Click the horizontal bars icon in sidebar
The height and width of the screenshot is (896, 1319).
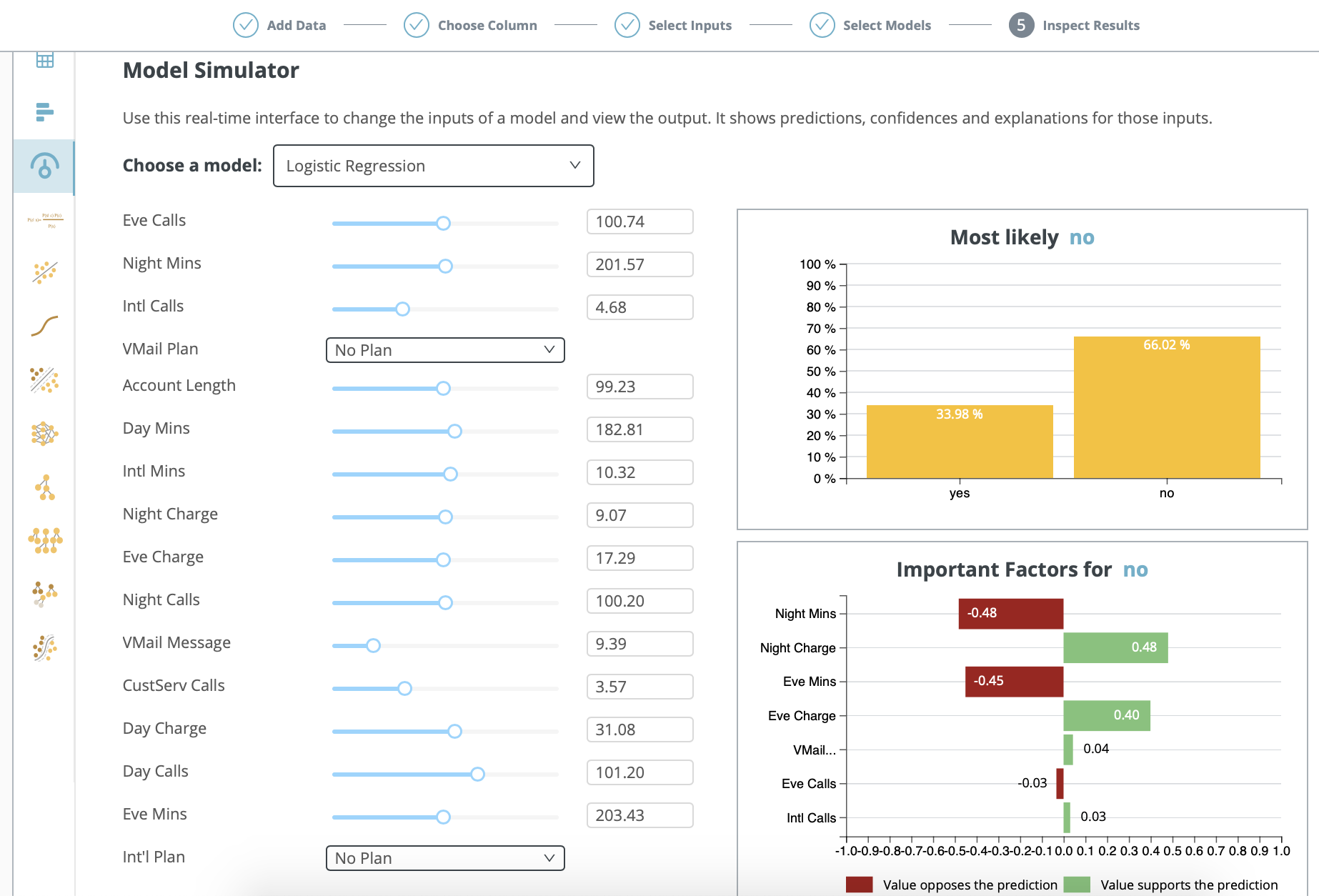coord(44,112)
